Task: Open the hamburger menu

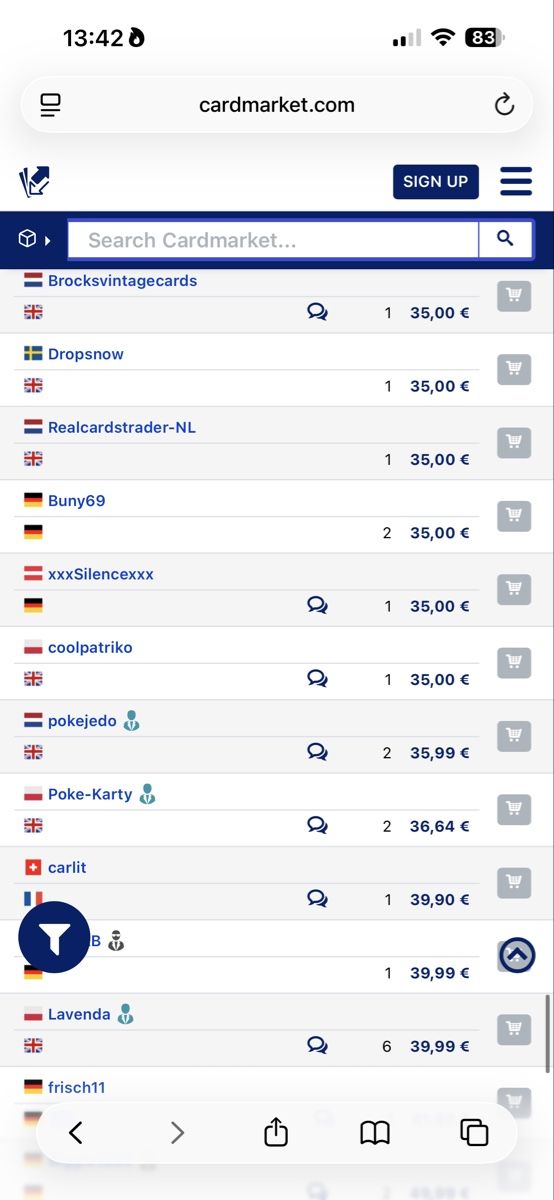Action: (x=516, y=181)
